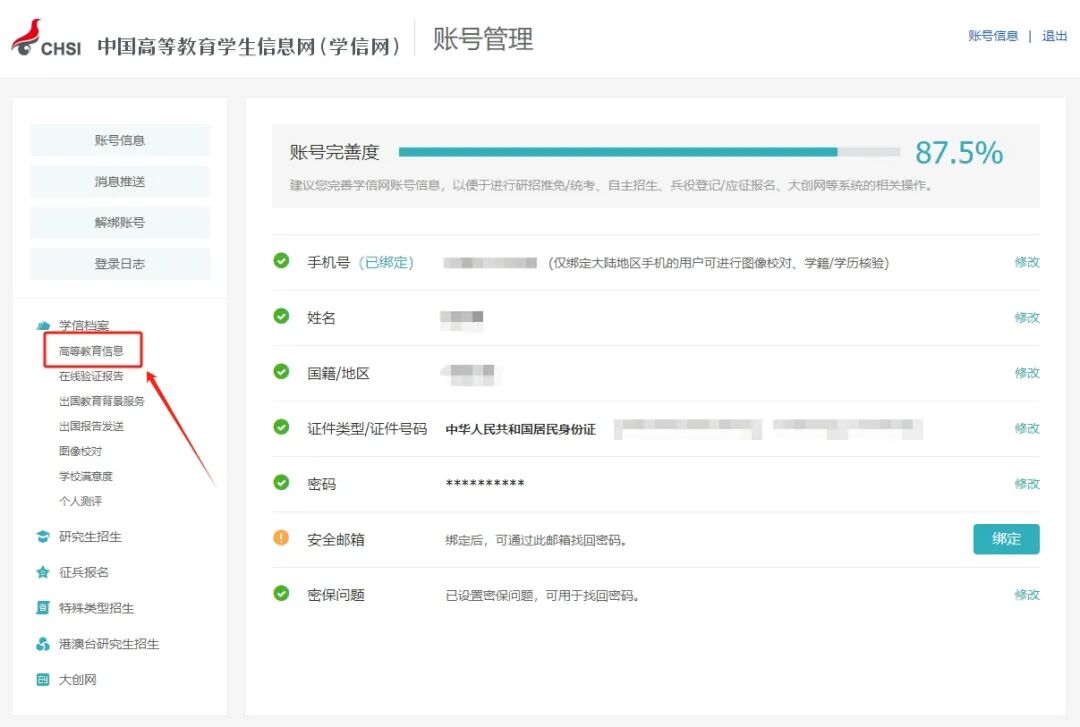Viewport: 1080px width, 727px height.
Task: Click the 账号完善度 progress bar
Action: tap(649, 152)
